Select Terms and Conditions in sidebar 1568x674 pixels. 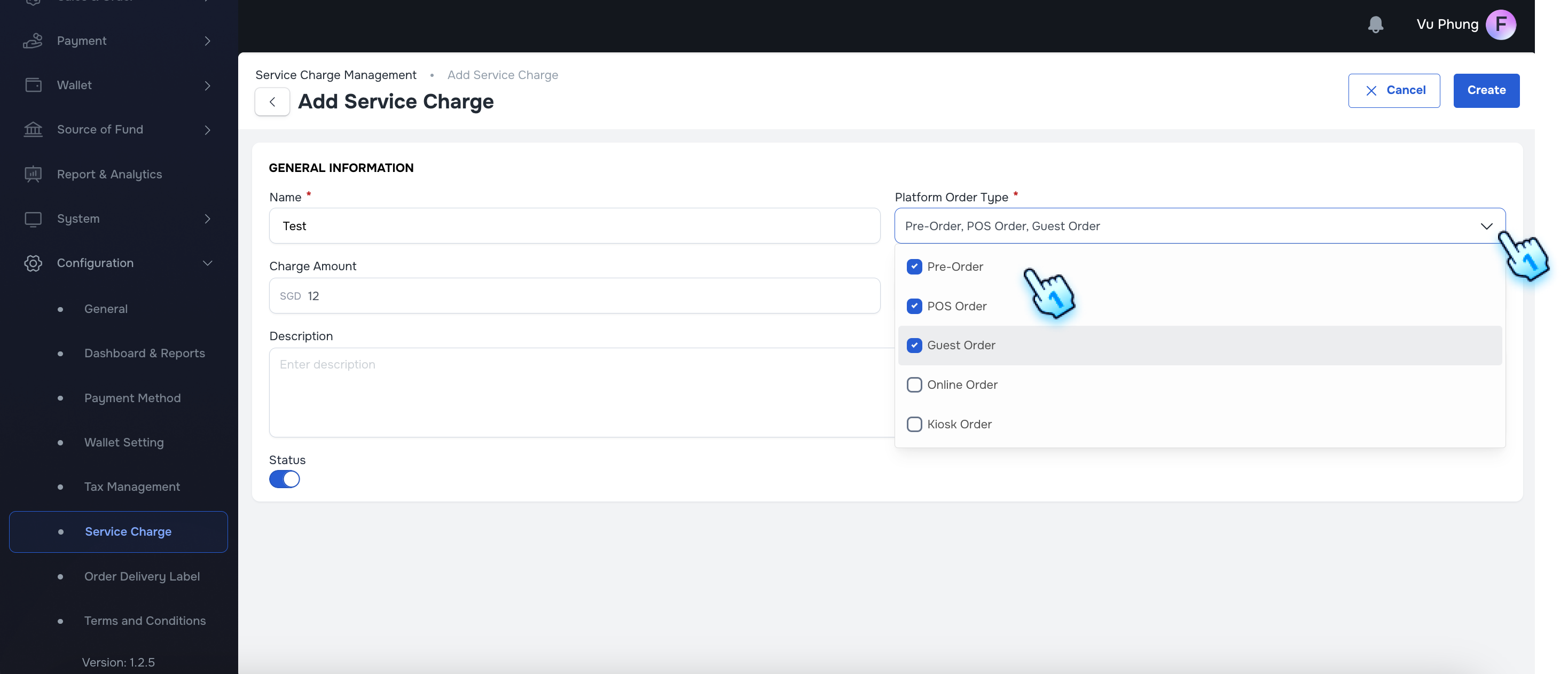(x=144, y=621)
